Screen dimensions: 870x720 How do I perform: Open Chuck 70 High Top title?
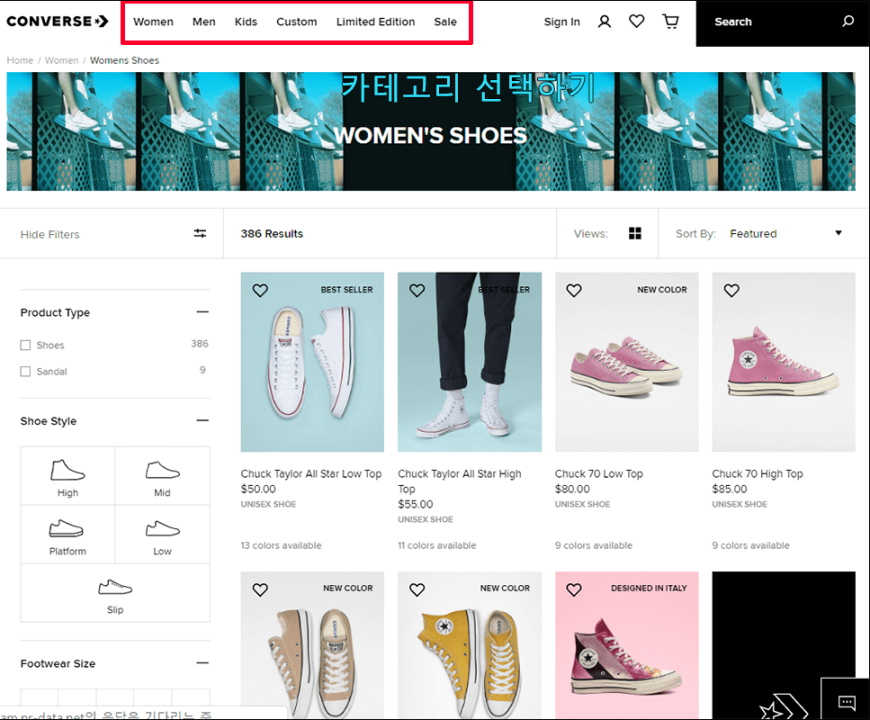pos(757,474)
